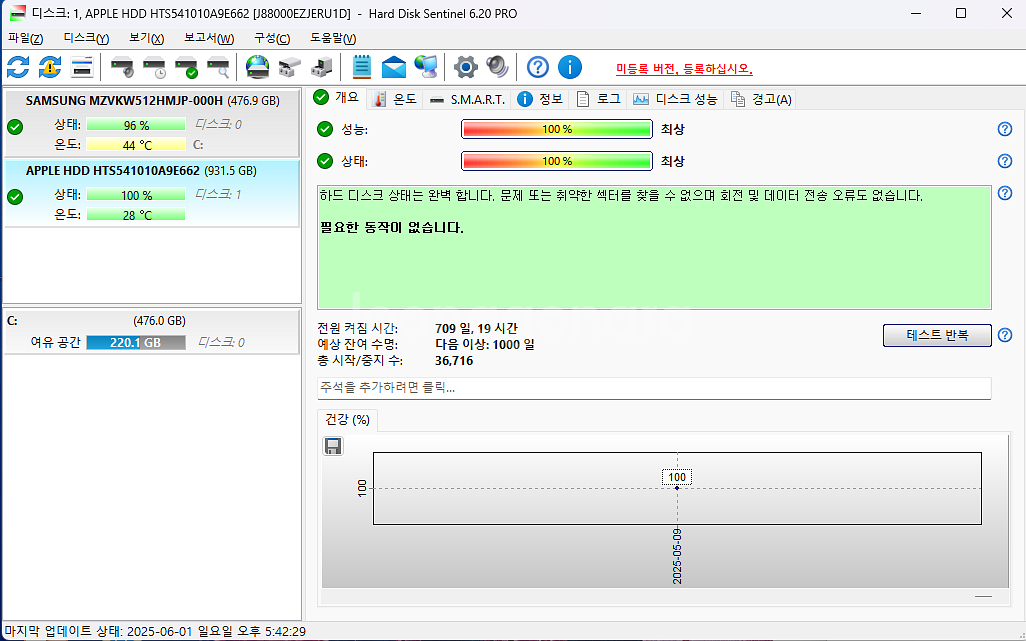1026x641 pixels.
Task: Click SAMSUNG 44 °C temperature bar
Action: click(x=136, y=145)
